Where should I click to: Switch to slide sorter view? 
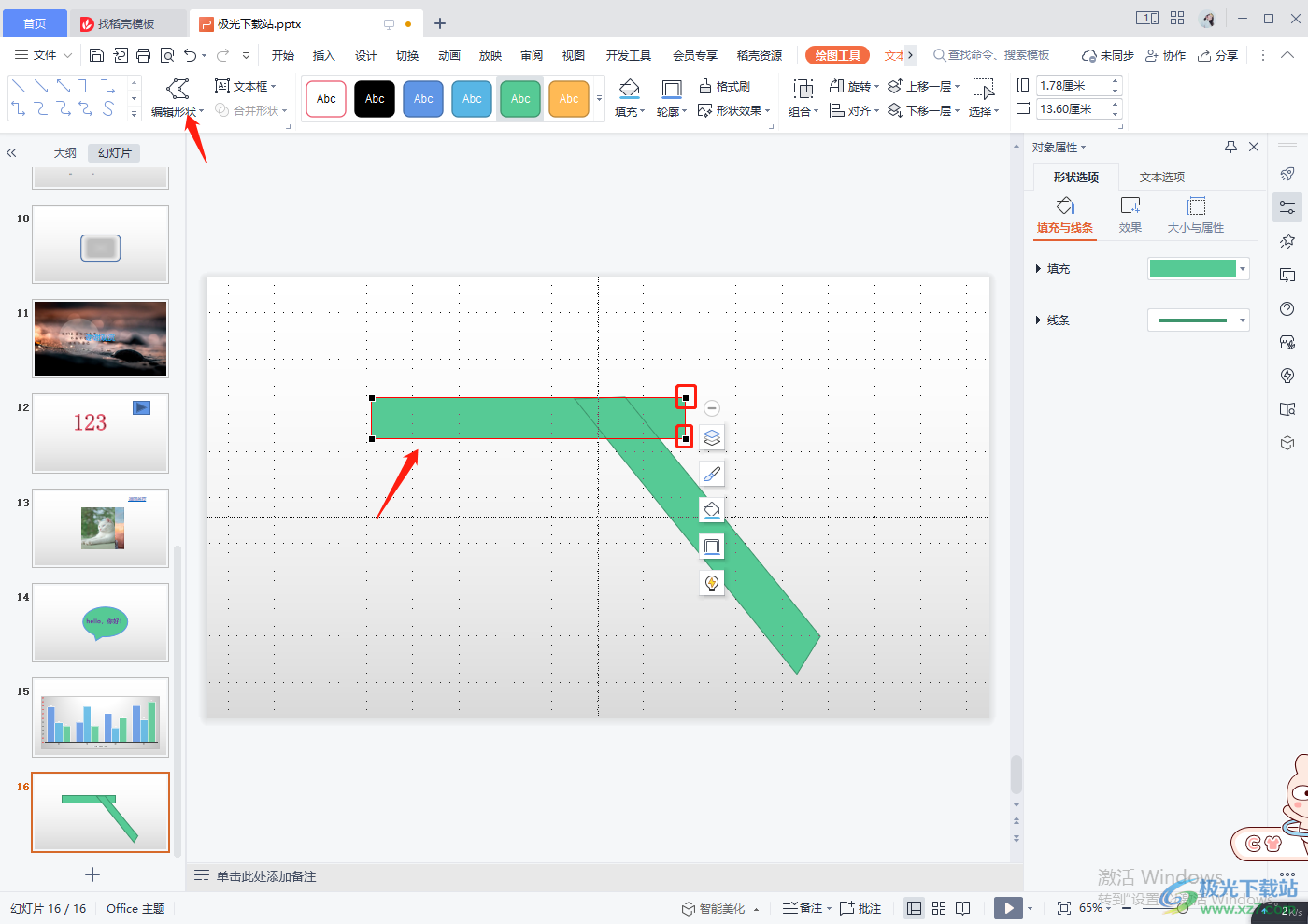click(939, 908)
